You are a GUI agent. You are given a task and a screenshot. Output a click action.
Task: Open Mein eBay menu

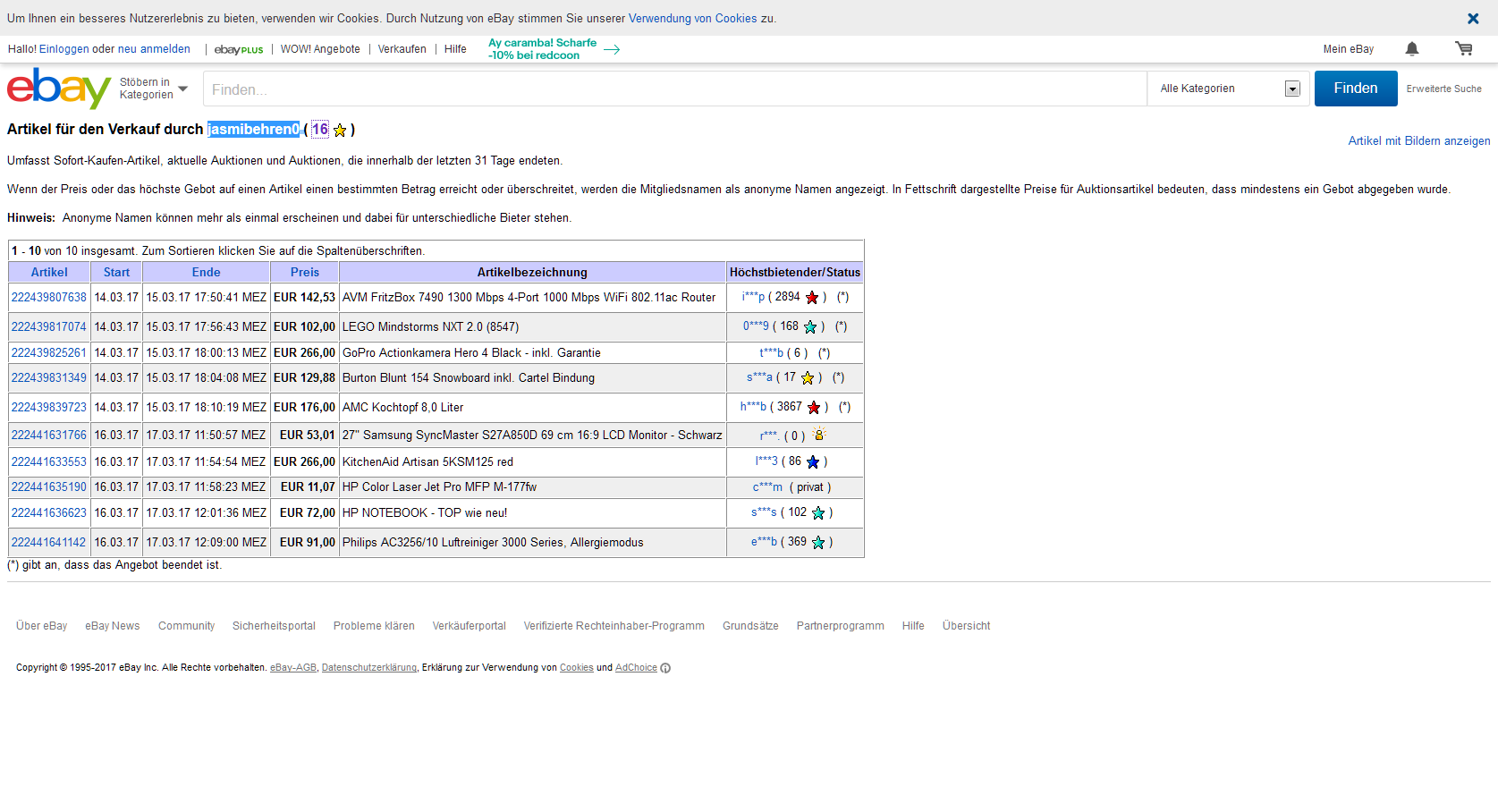(x=1349, y=49)
